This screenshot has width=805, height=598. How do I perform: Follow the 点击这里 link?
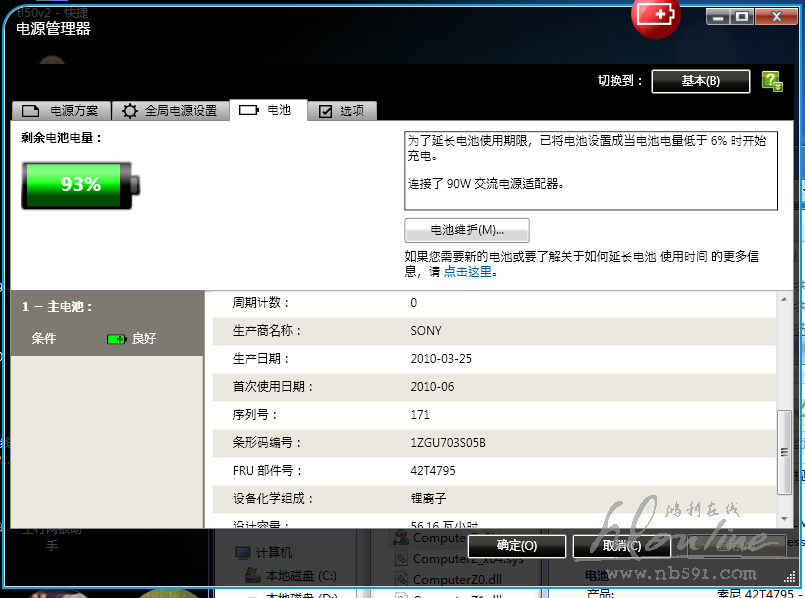pos(467,272)
